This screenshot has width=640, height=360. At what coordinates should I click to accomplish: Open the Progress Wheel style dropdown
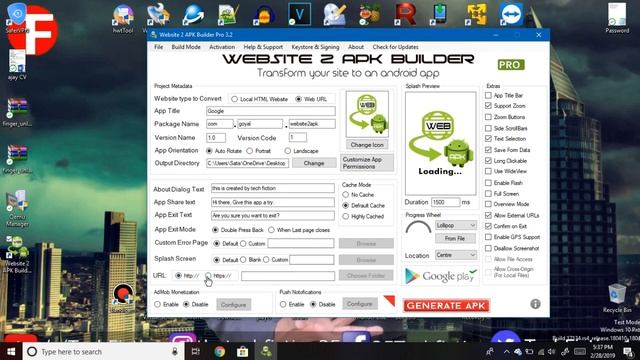pos(456,225)
